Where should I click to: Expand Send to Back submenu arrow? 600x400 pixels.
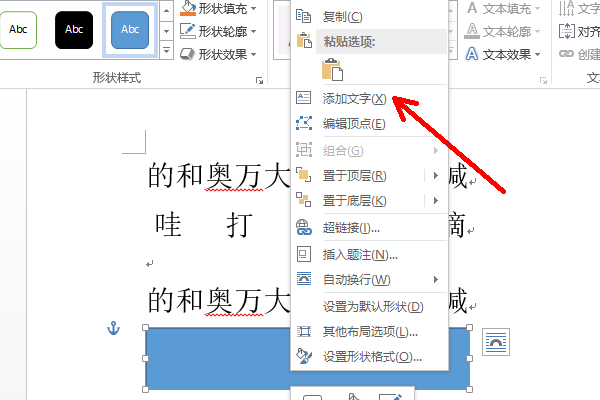tap(436, 200)
